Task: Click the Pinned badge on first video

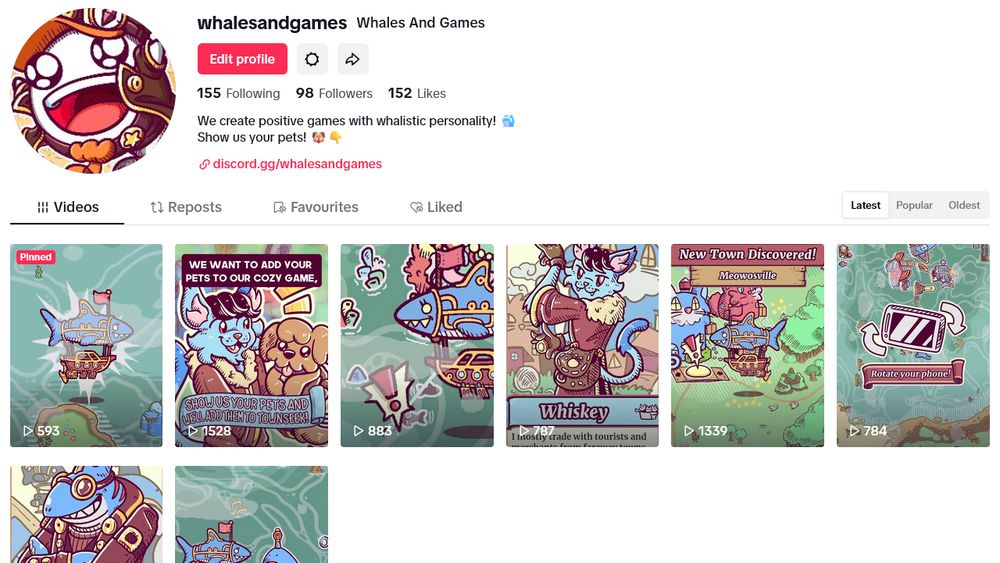Action: pos(36,257)
